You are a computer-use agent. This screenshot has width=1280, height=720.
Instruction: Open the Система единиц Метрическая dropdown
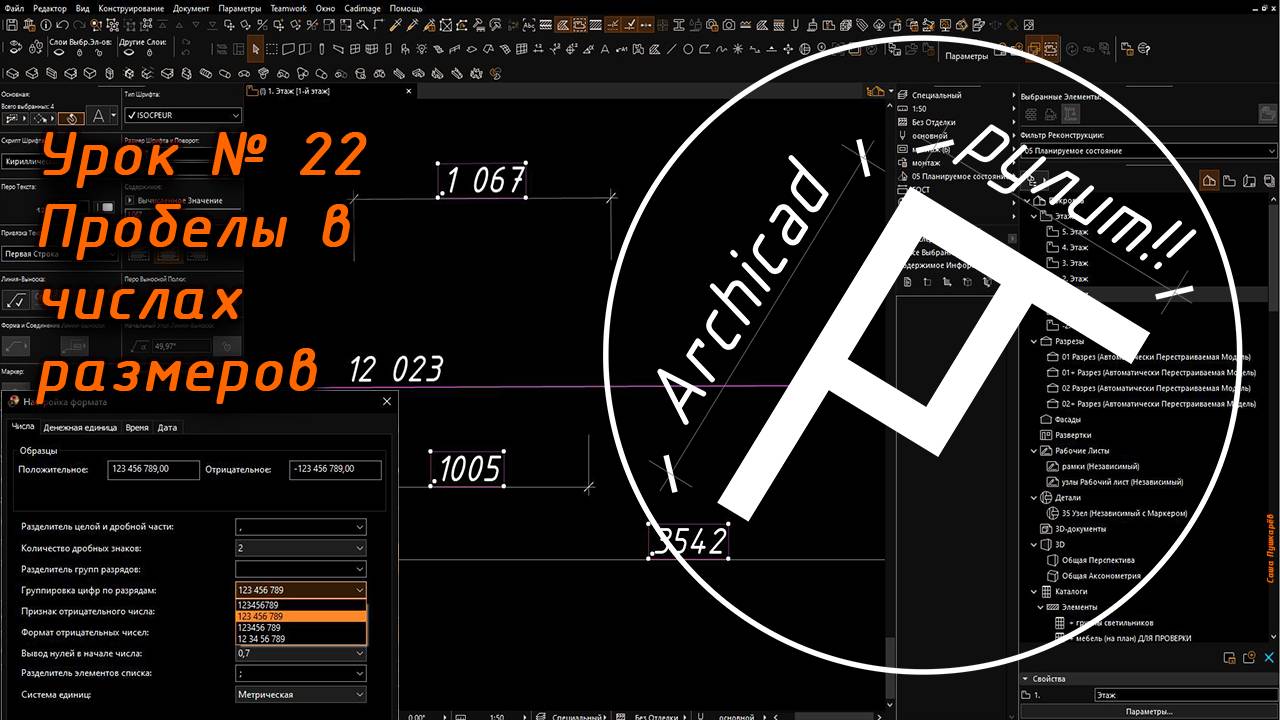[300, 694]
